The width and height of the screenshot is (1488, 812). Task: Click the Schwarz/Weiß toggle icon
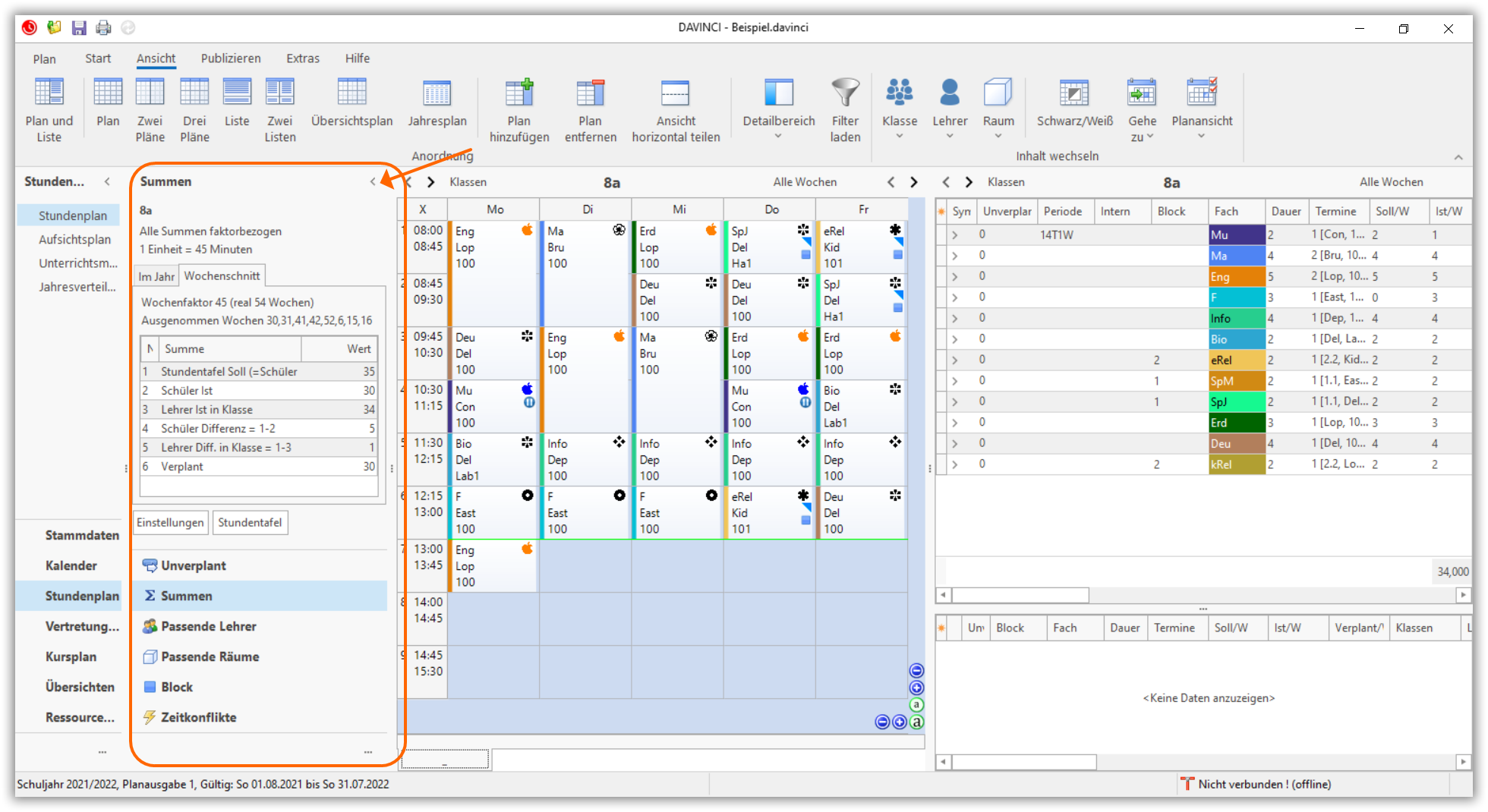pos(1074,94)
